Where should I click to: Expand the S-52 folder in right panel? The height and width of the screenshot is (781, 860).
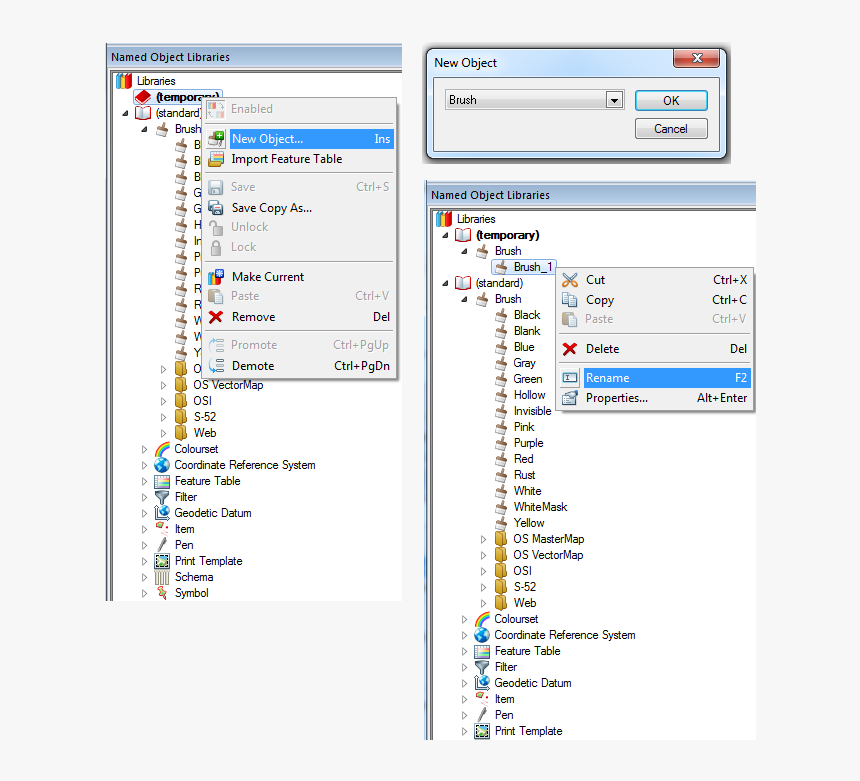click(483, 587)
